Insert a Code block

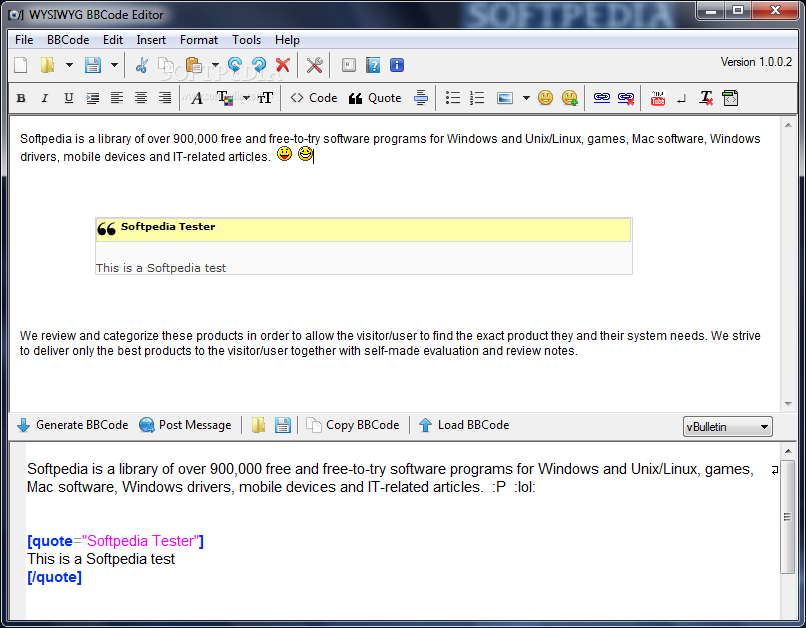(314, 98)
